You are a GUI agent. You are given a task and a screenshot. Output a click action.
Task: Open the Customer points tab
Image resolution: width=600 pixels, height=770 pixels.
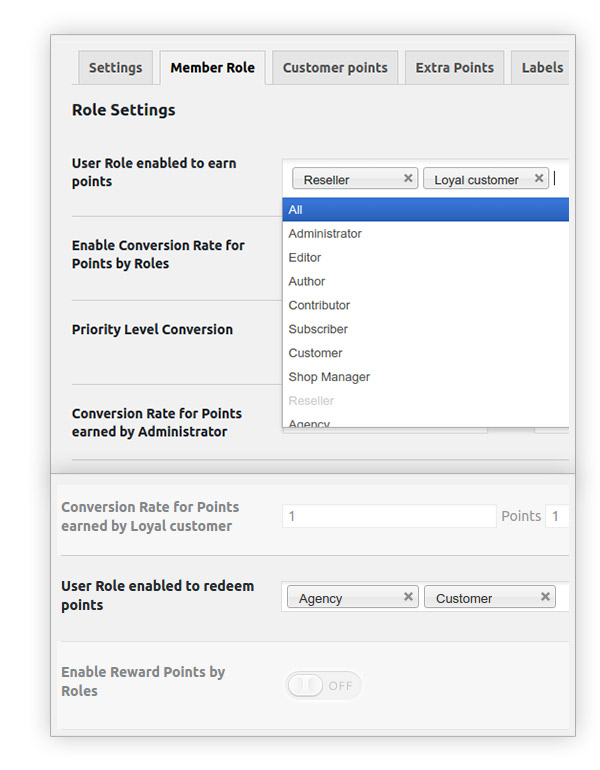coord(335,68)
